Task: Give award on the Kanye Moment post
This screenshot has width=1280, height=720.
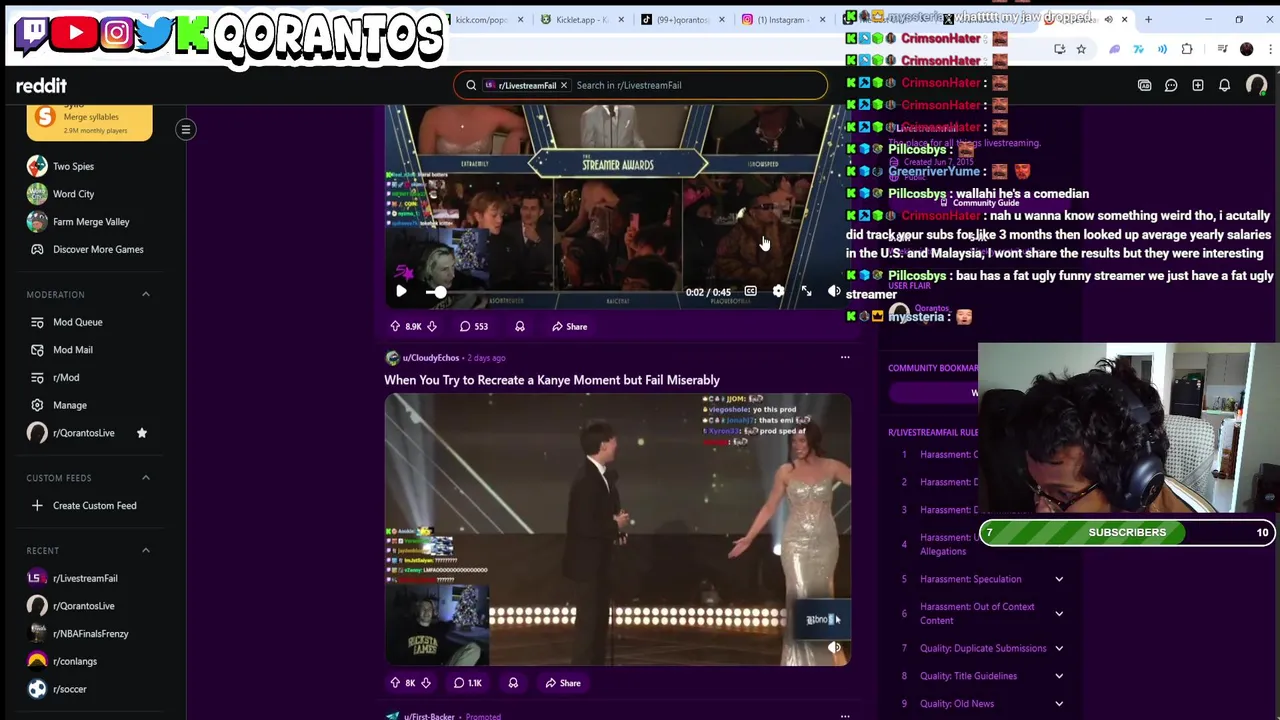Action: (513, 683)
